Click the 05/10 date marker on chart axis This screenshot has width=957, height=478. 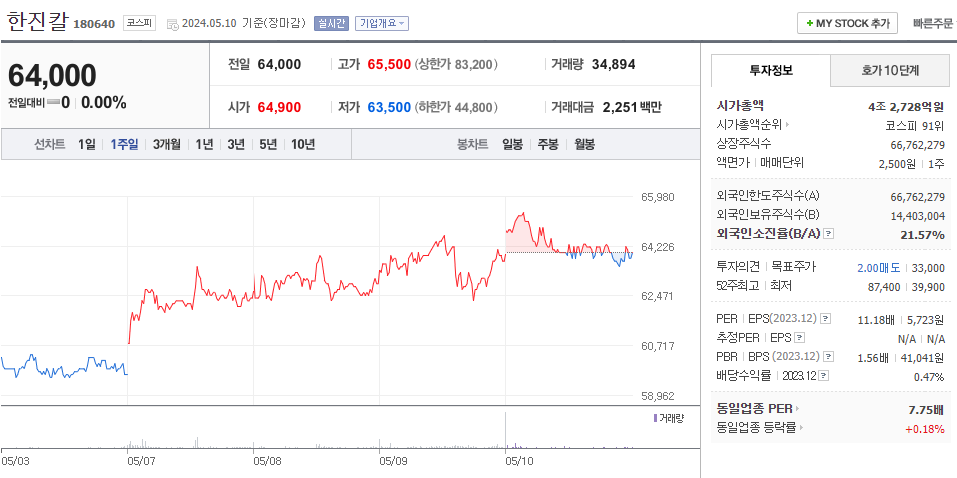point(519,460)
